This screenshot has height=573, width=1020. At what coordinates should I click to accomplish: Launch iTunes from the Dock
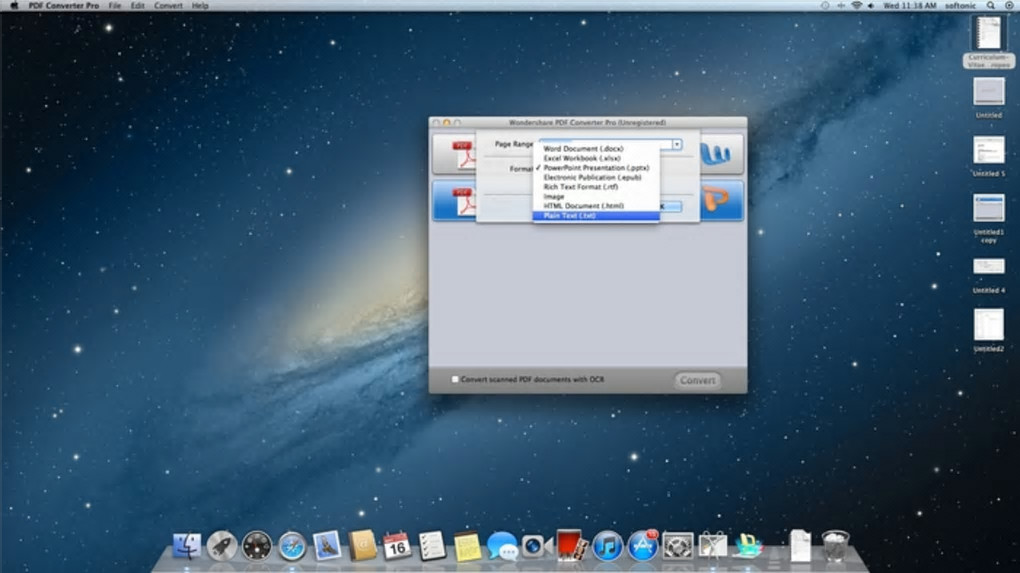[x=607, y=546]
